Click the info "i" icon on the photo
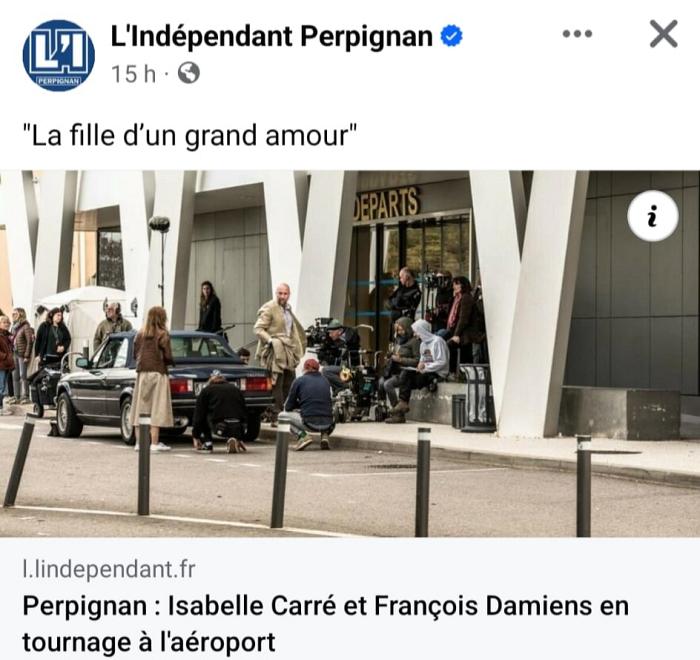The height and width of the screenshot is (660, 700). (x=653, y=216)
